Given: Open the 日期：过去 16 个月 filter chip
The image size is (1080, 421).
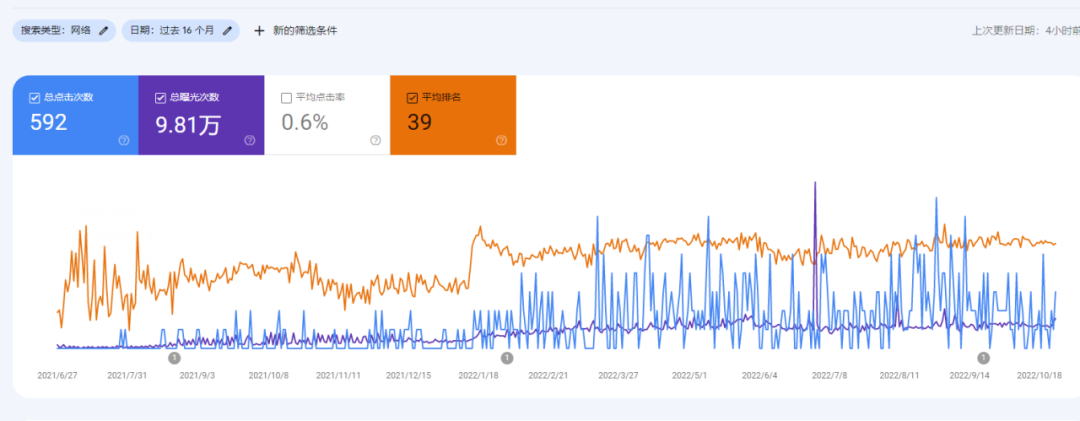Looking at the screenshot, I should [172, 31].
